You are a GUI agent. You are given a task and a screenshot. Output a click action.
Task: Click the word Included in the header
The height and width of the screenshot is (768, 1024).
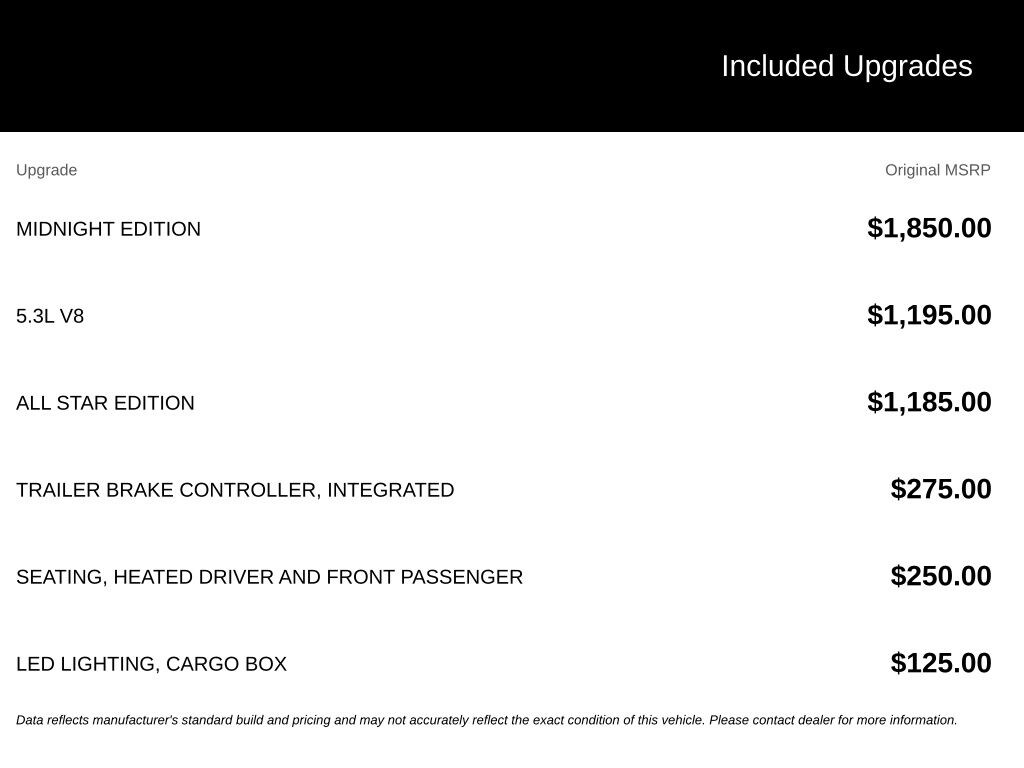(x=777, y=67)
